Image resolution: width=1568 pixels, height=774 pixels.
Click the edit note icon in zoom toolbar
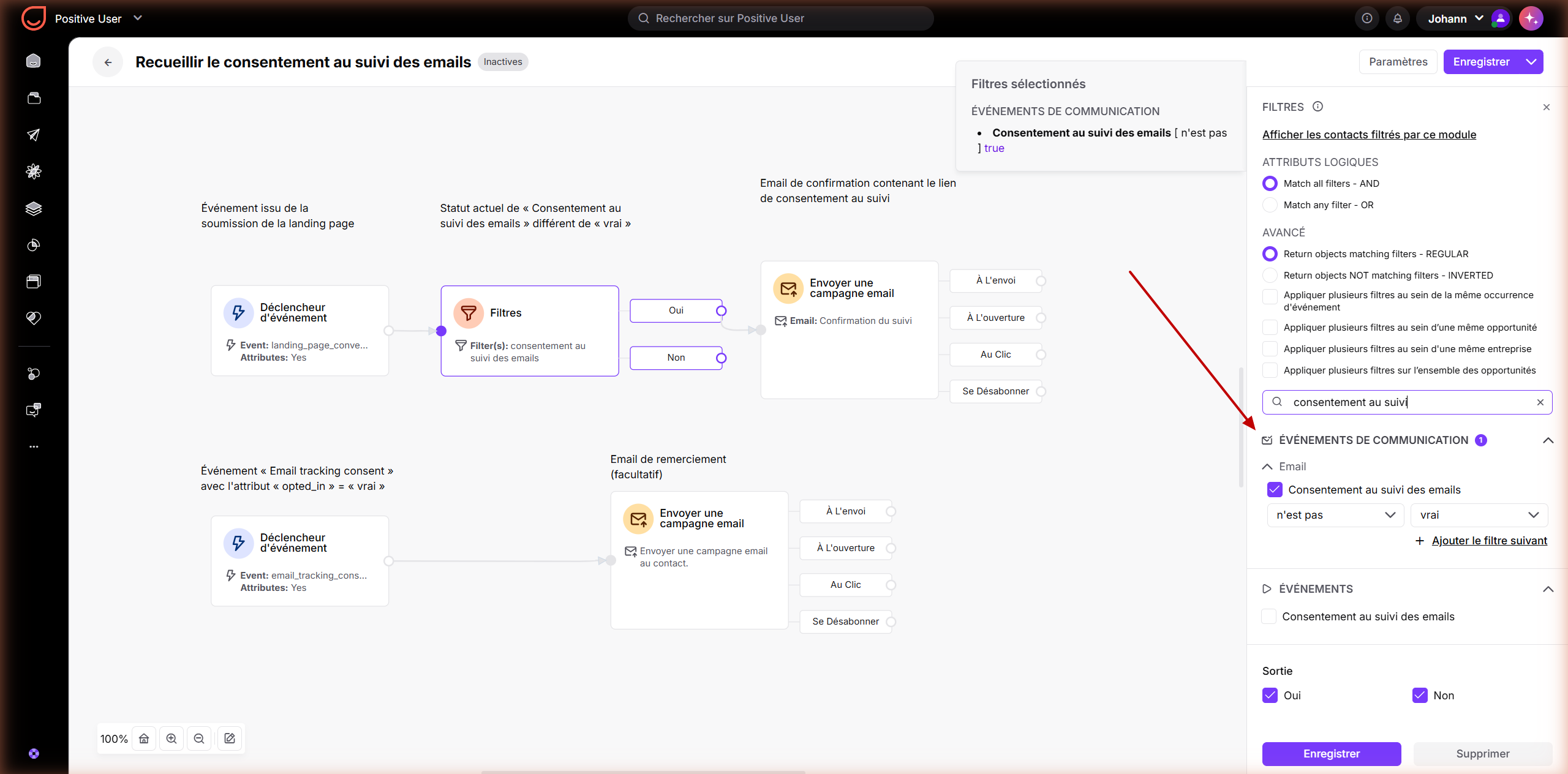(230, 738)
